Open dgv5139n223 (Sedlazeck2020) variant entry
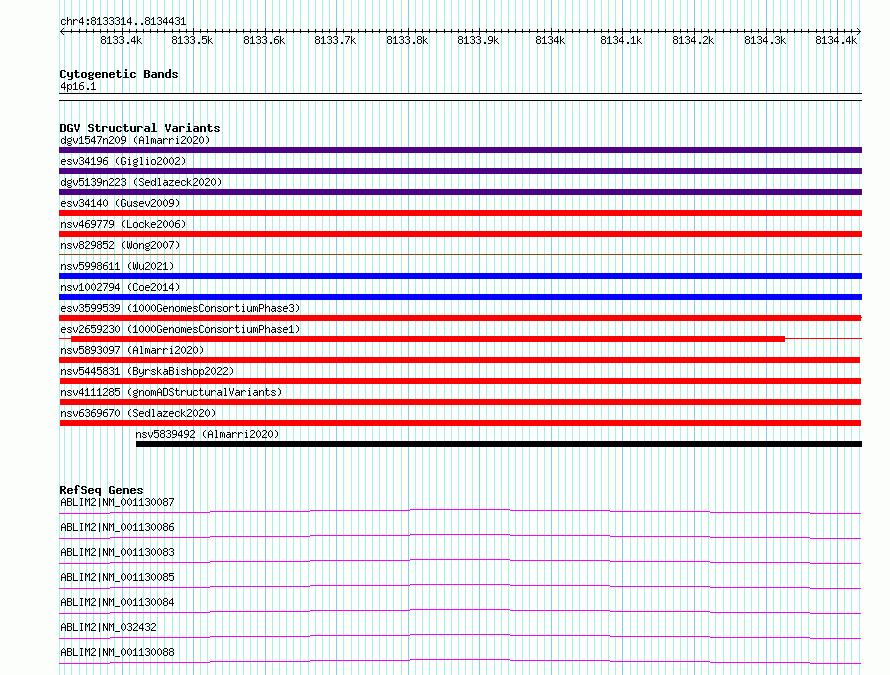Viewport: 890px width, 675px height. [x=141, y=182]
